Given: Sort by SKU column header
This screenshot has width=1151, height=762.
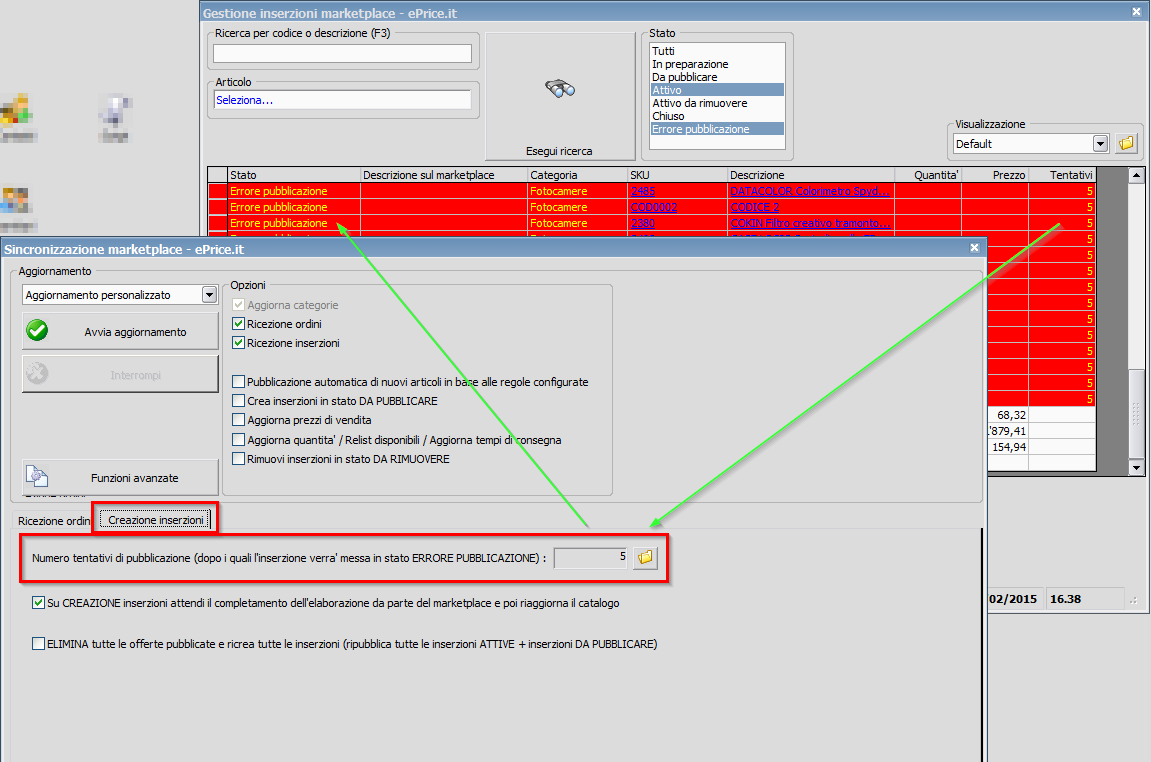Looking at the screenshot, I should [x=678, y=175].
